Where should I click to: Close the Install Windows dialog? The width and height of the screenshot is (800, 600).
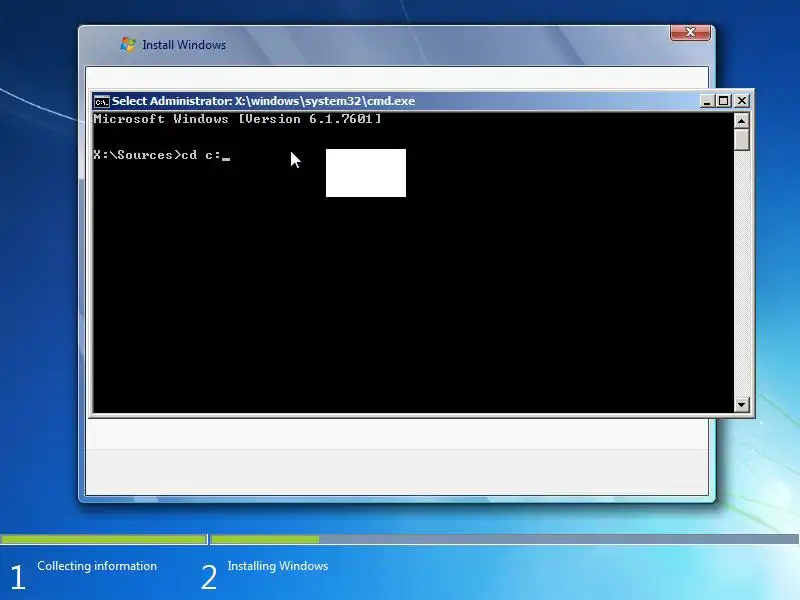tap(690, 32)
